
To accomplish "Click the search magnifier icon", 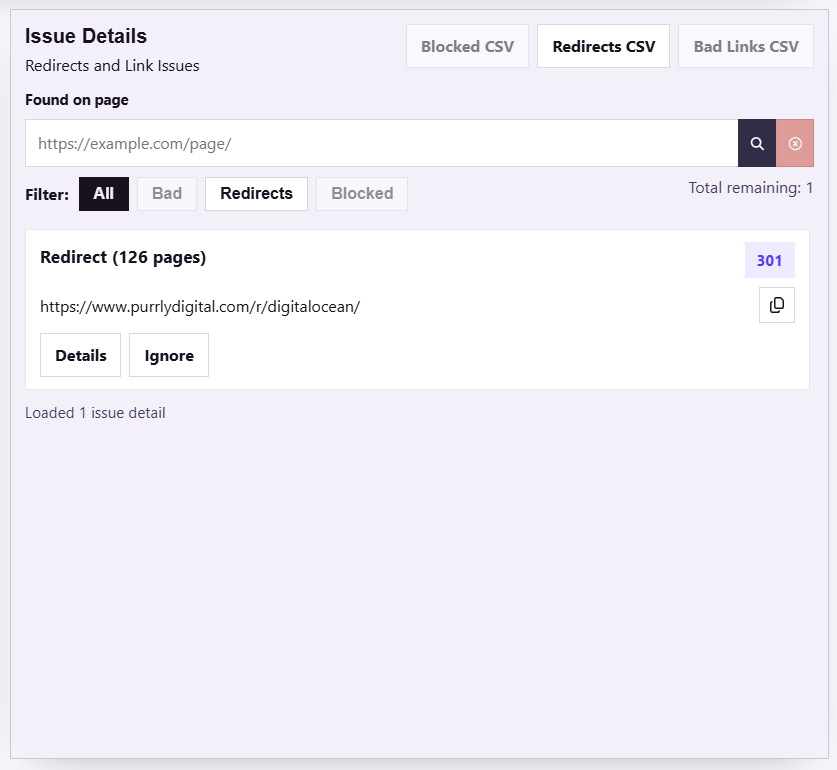I will pyautogui.click(x=756, y=143).
